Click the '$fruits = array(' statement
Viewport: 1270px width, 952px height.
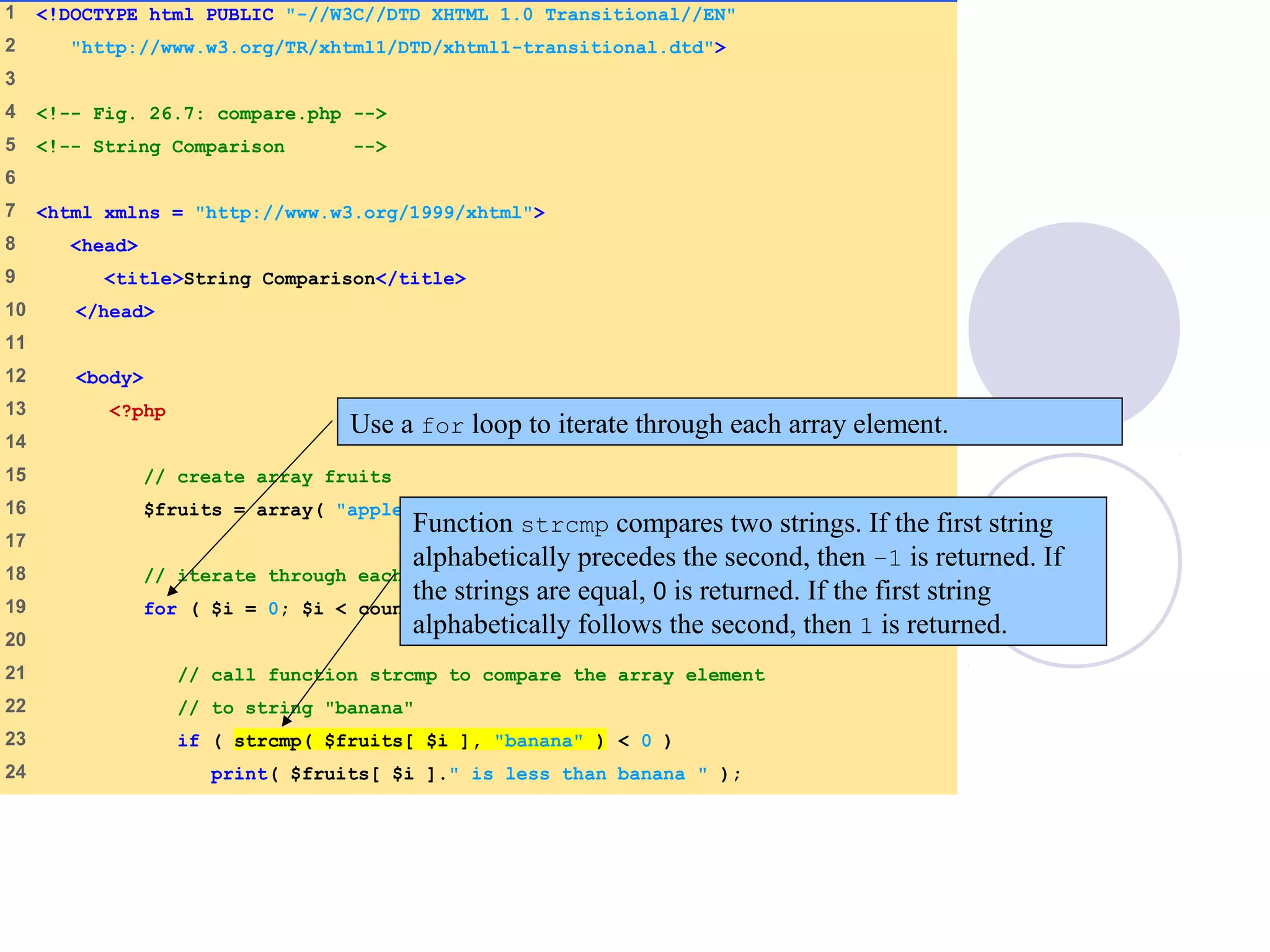click(234, 510)
